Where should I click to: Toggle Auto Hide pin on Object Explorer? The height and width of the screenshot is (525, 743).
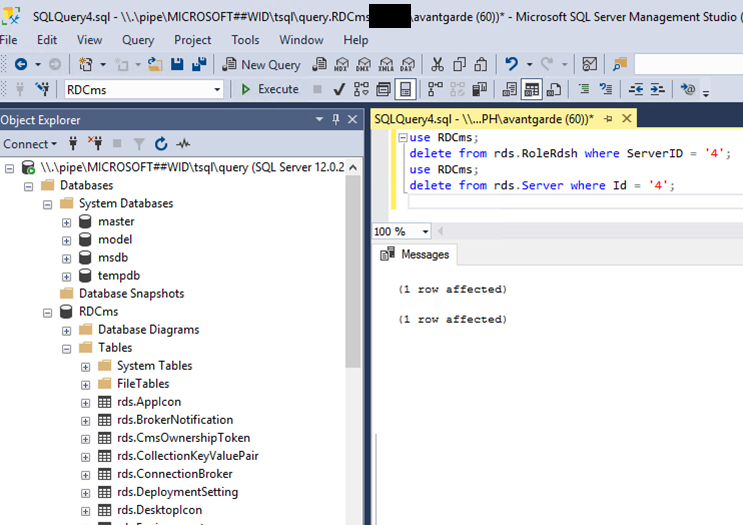click(336, 119)
